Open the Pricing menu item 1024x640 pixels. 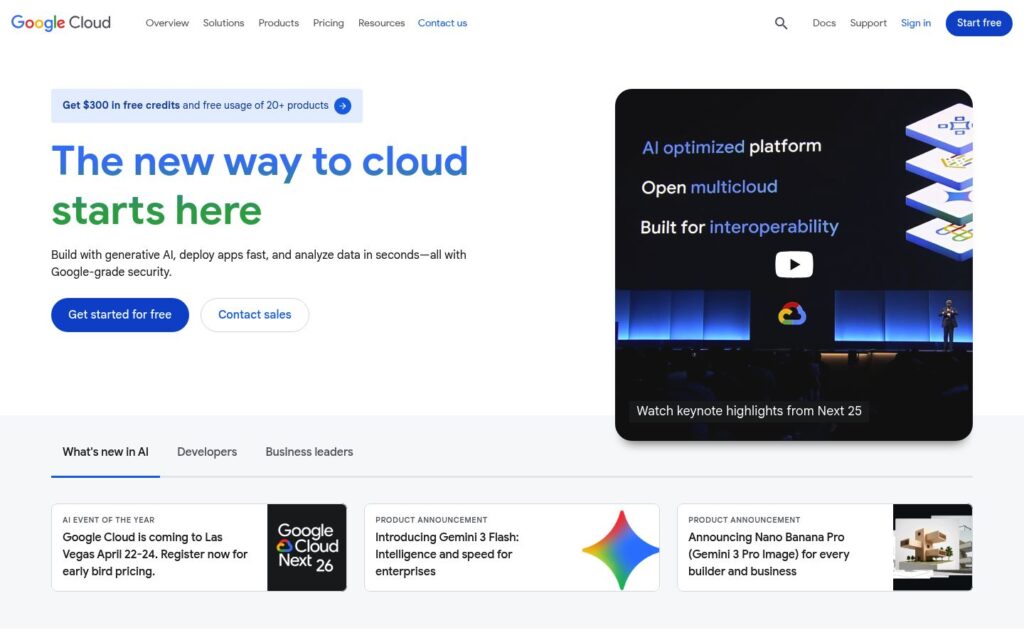328,23
